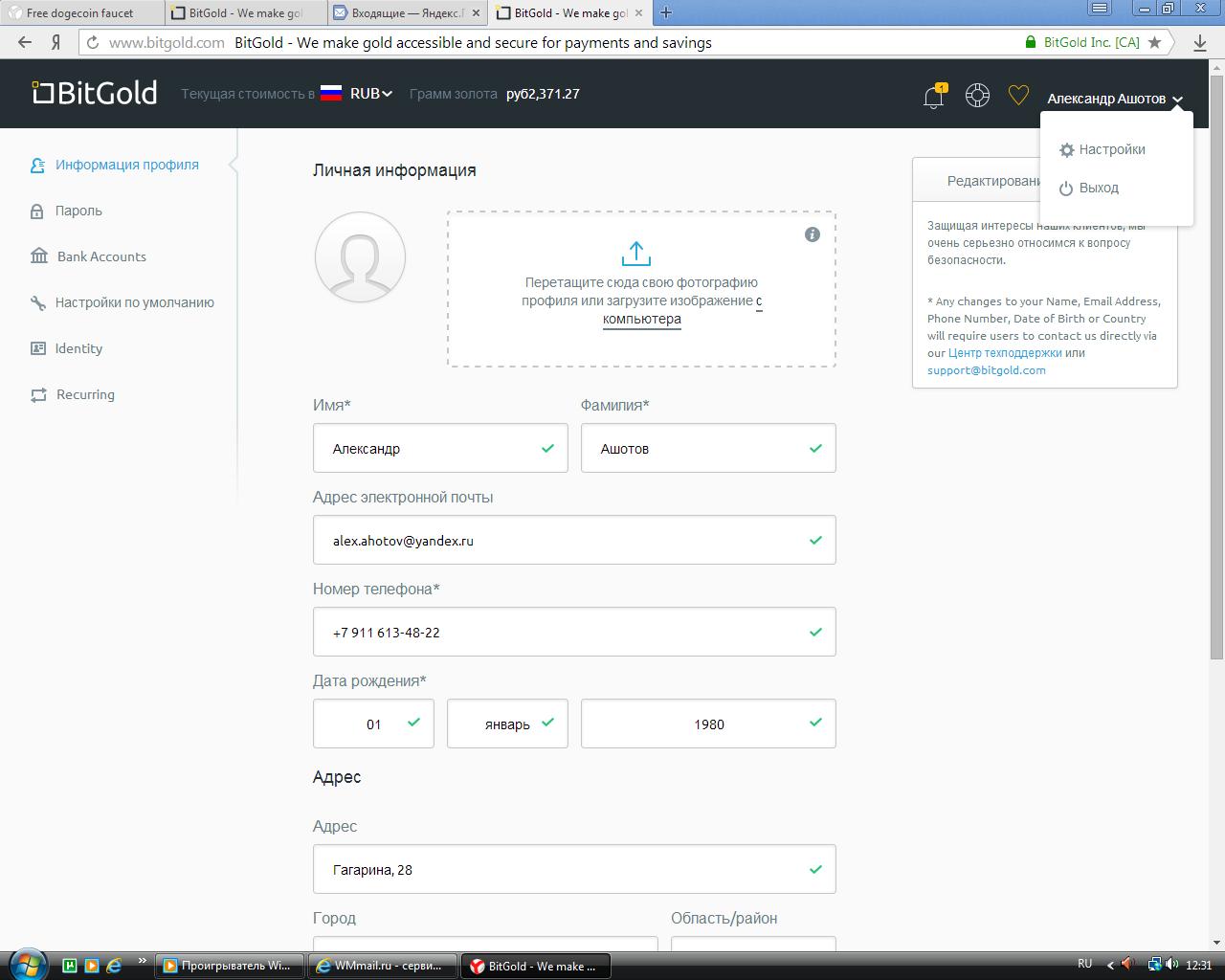Screen dimensions: 1225x980
Task: Open the Проигрыватель Wi... taskbar window
Action: (x=230, y=966)
